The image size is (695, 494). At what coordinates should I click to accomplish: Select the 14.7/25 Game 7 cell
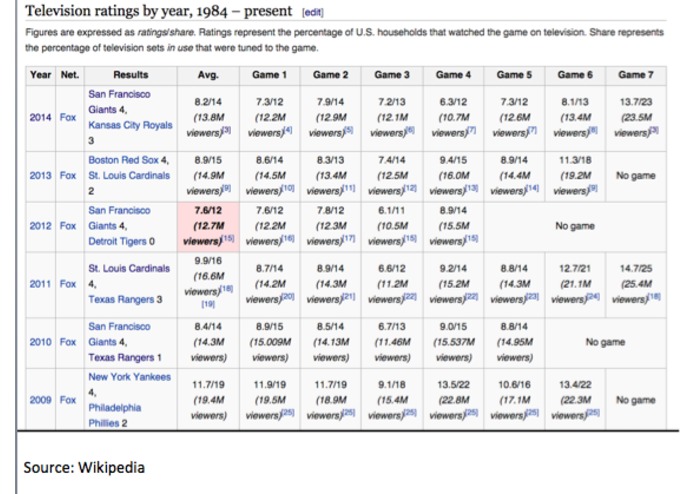pyautogui.click(x=636, y=284)
